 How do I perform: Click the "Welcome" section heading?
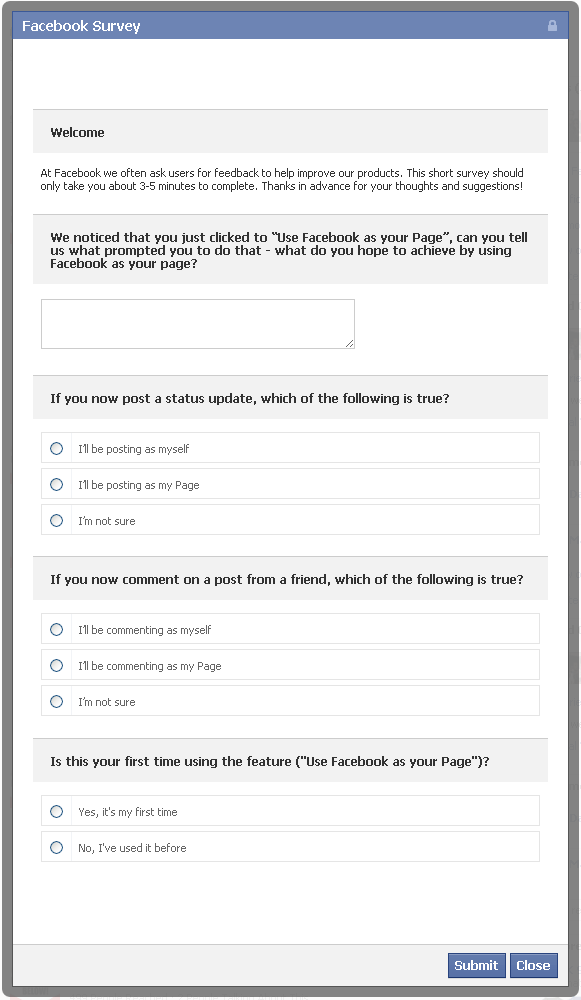coord(77,133)
